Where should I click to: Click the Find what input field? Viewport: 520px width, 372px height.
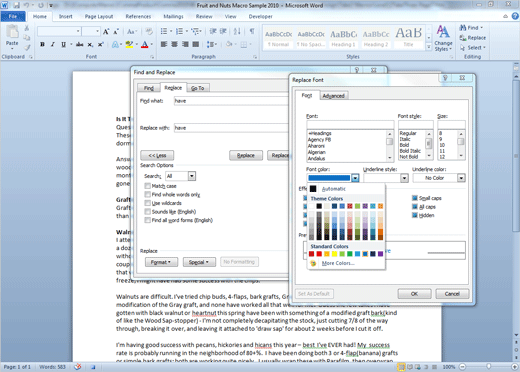click(232, 101)
